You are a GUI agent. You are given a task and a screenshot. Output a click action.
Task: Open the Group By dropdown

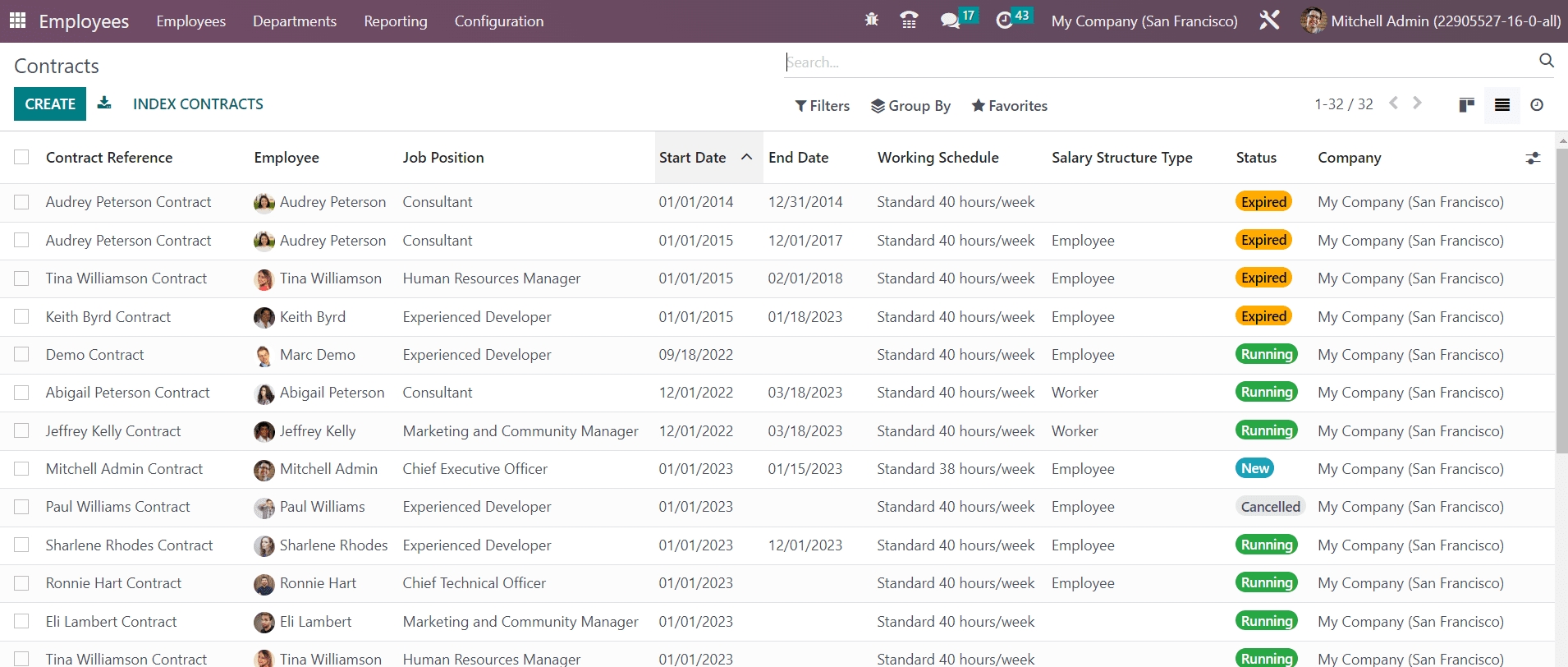910,106
